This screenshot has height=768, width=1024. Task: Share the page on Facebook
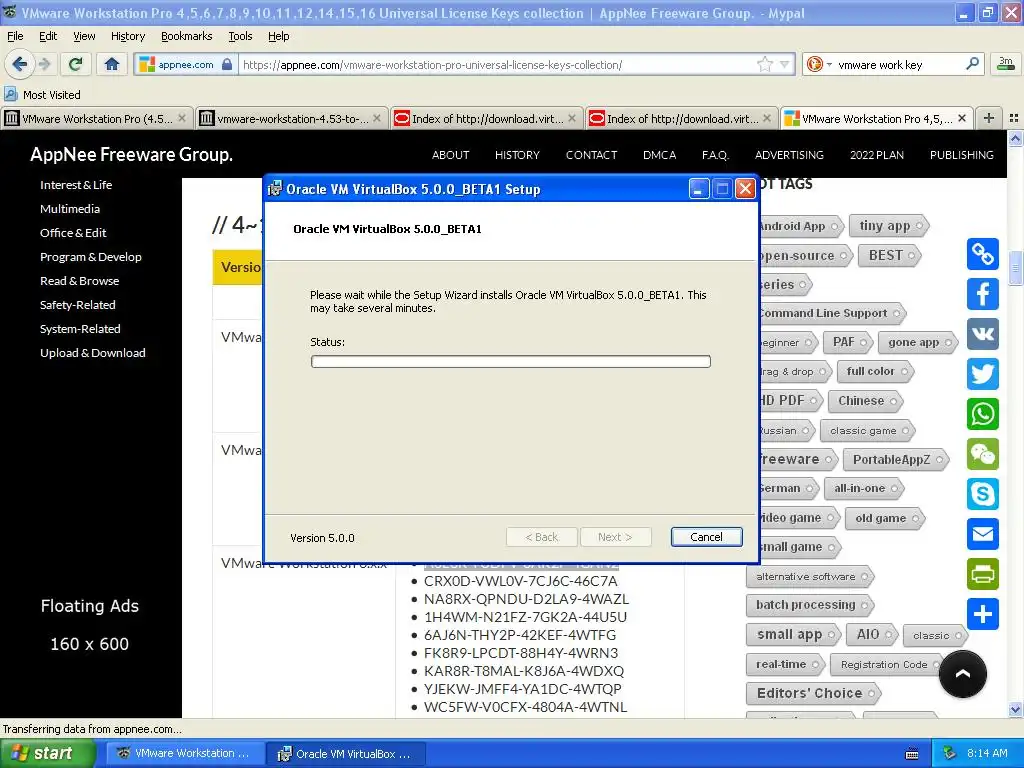pyautogui.click(x=983, y=294)
